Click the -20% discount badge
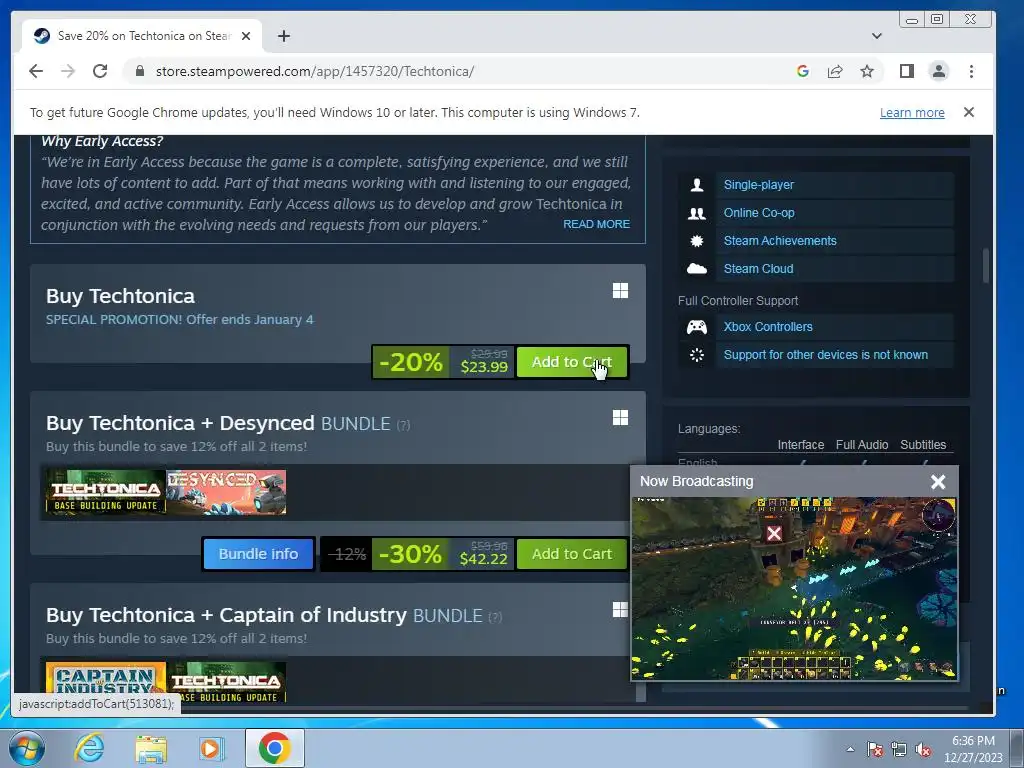The image size is (1024, 768). (x=411, y=362)
